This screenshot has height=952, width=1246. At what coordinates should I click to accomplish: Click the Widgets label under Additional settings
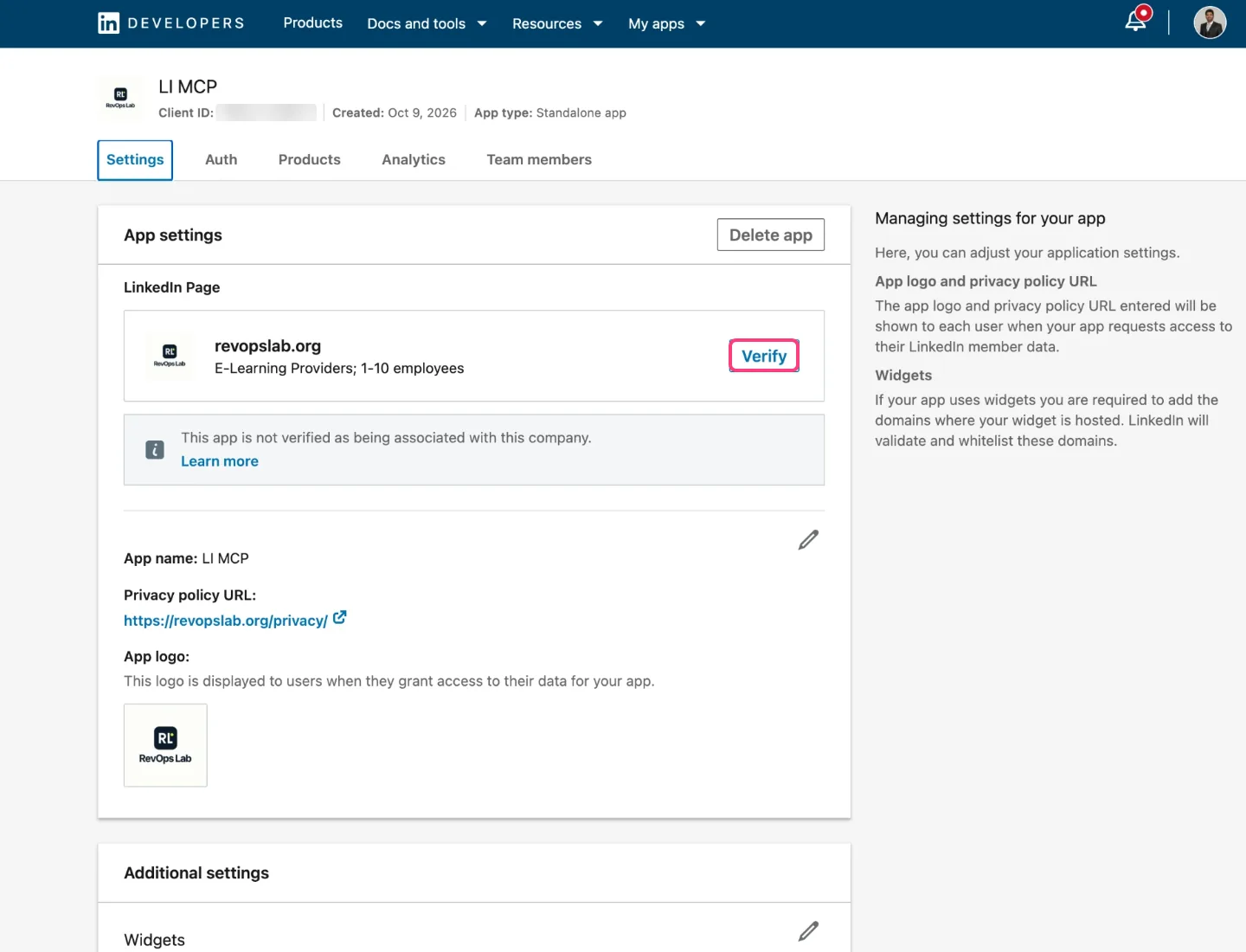click(155, 940)
